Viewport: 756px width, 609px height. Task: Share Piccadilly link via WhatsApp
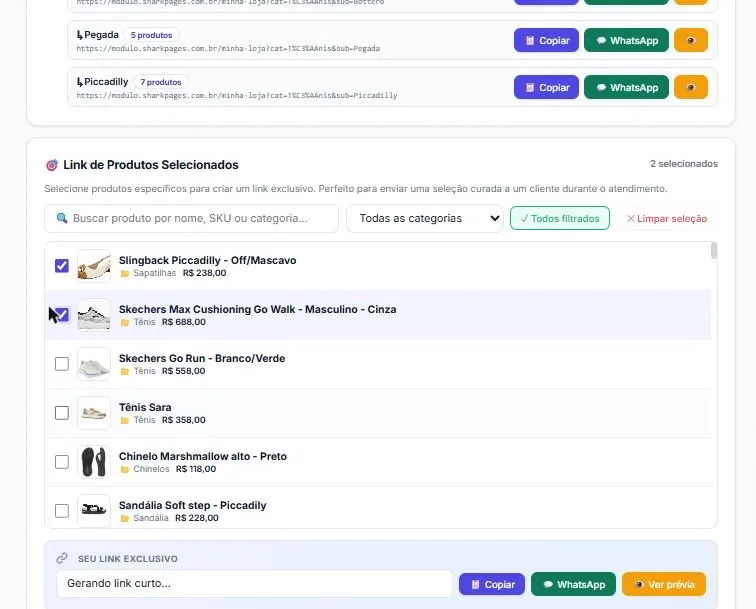626,87
